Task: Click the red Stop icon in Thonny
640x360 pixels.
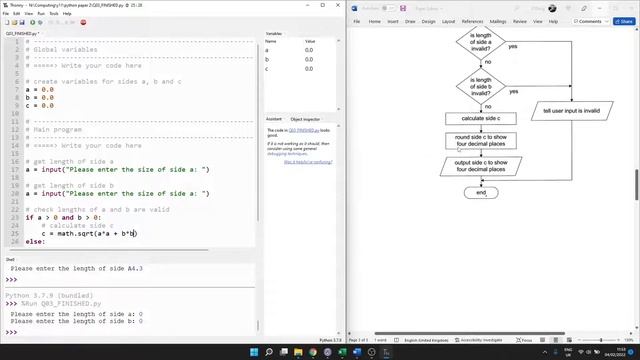Action: coord(83,22)
